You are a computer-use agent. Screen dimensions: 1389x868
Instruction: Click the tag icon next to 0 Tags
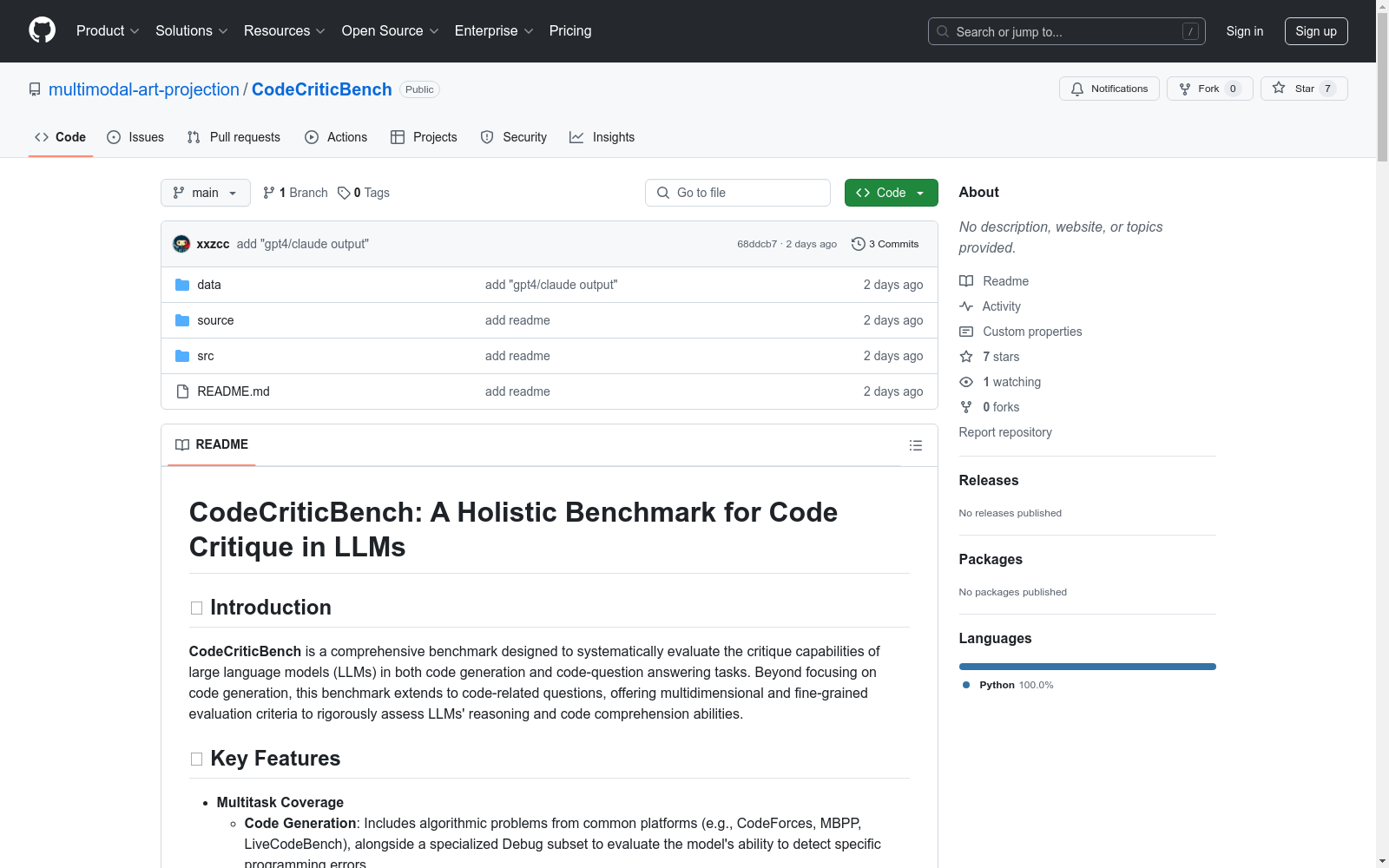click(x=344, y=193)
